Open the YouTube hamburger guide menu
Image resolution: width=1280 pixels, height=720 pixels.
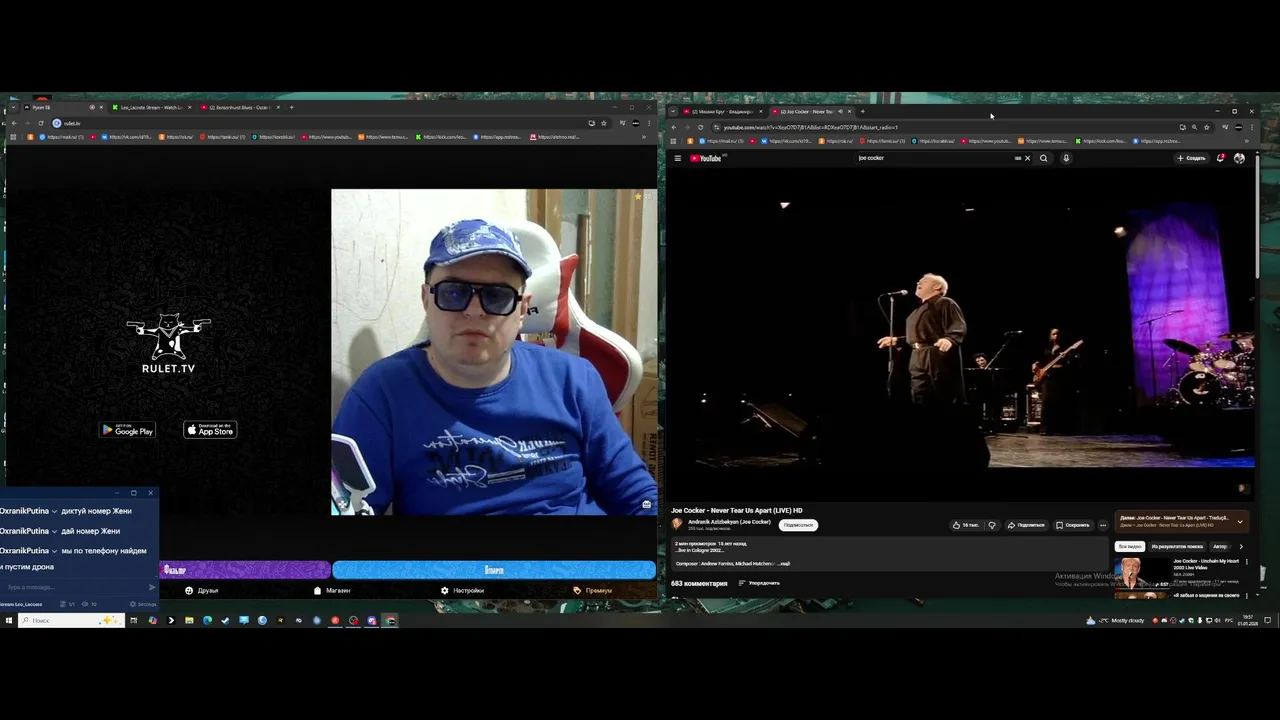[677, 158]
